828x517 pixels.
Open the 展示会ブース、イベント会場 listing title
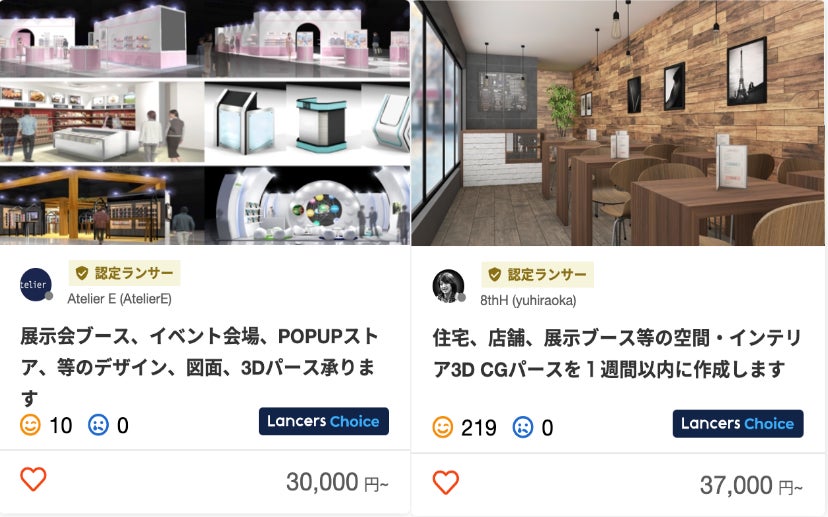[x=199, y=366]
